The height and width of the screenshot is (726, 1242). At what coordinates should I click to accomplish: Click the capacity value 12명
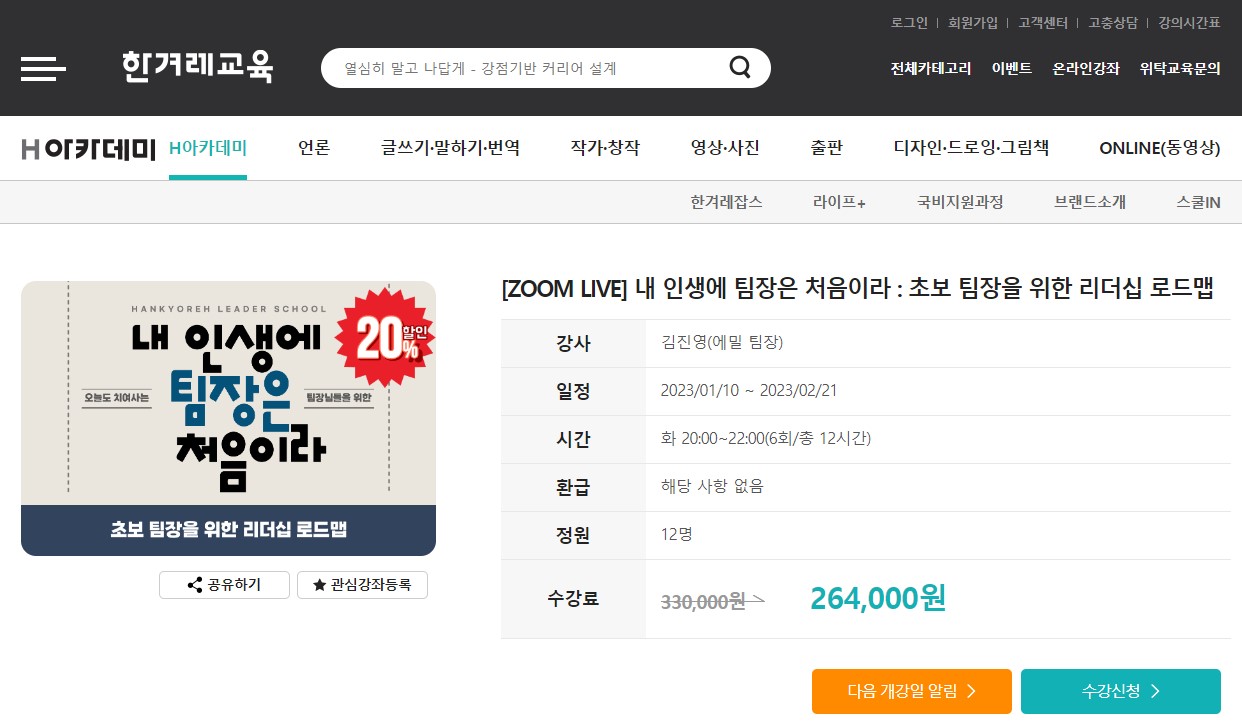click(676, 534)
